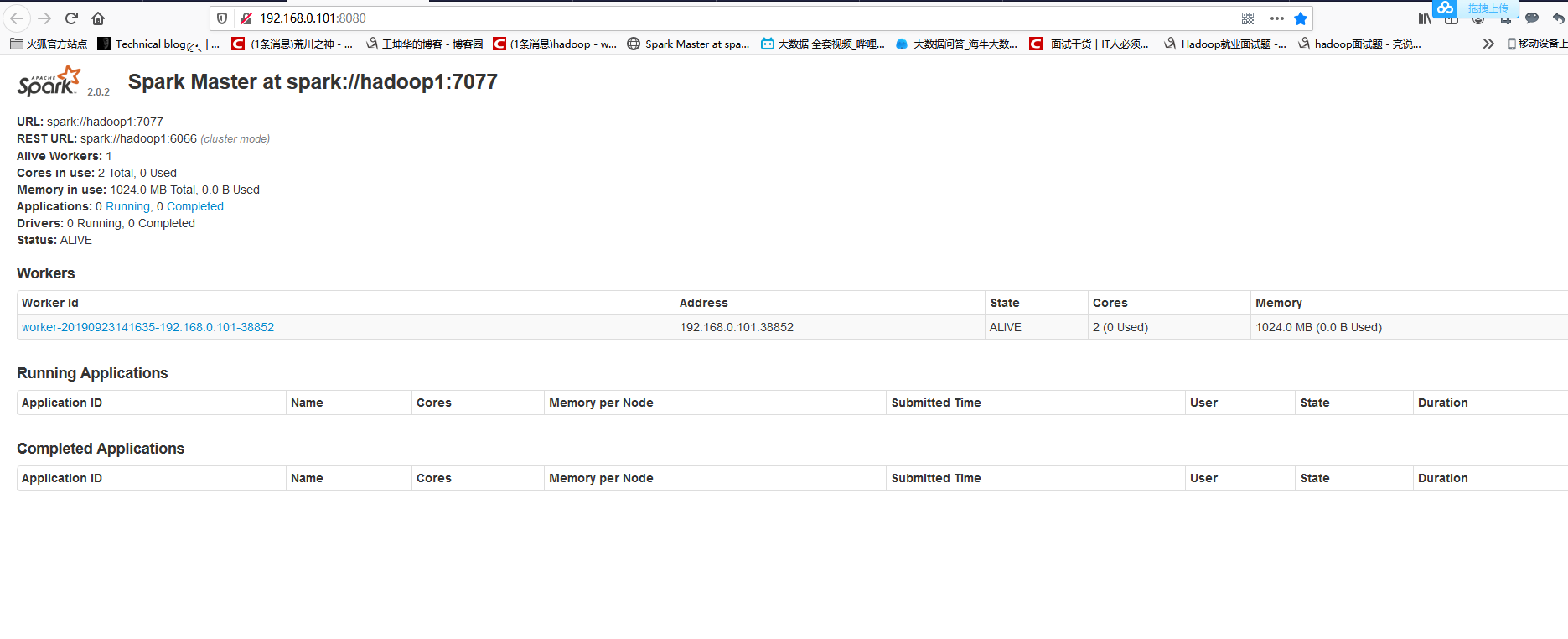Open the 大数据问答_海牛 bookmark
Screen dimensions: 1568x639
[956, 44]
